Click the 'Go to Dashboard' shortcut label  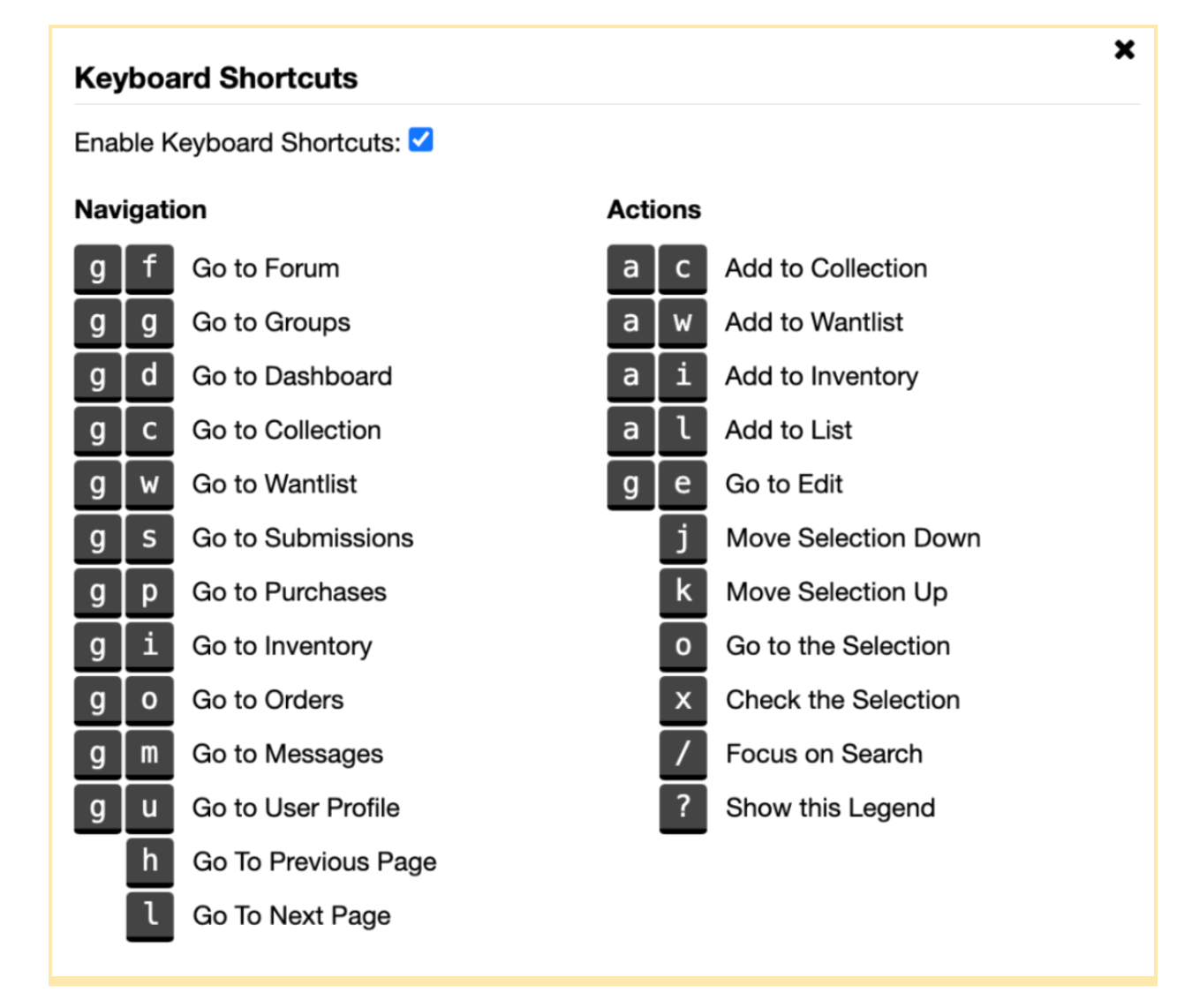(291, 376)
